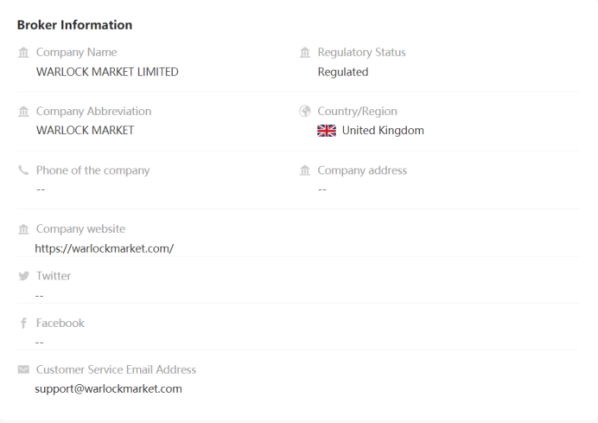The width and height of the screenshot is (598, 423).
Task: Click the envelope icon for customer email
Action: click(x=24, y=369)
